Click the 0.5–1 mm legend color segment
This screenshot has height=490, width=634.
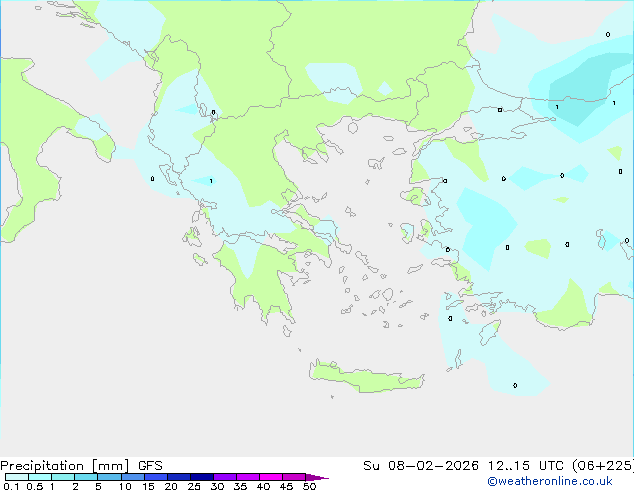point(40,477)
